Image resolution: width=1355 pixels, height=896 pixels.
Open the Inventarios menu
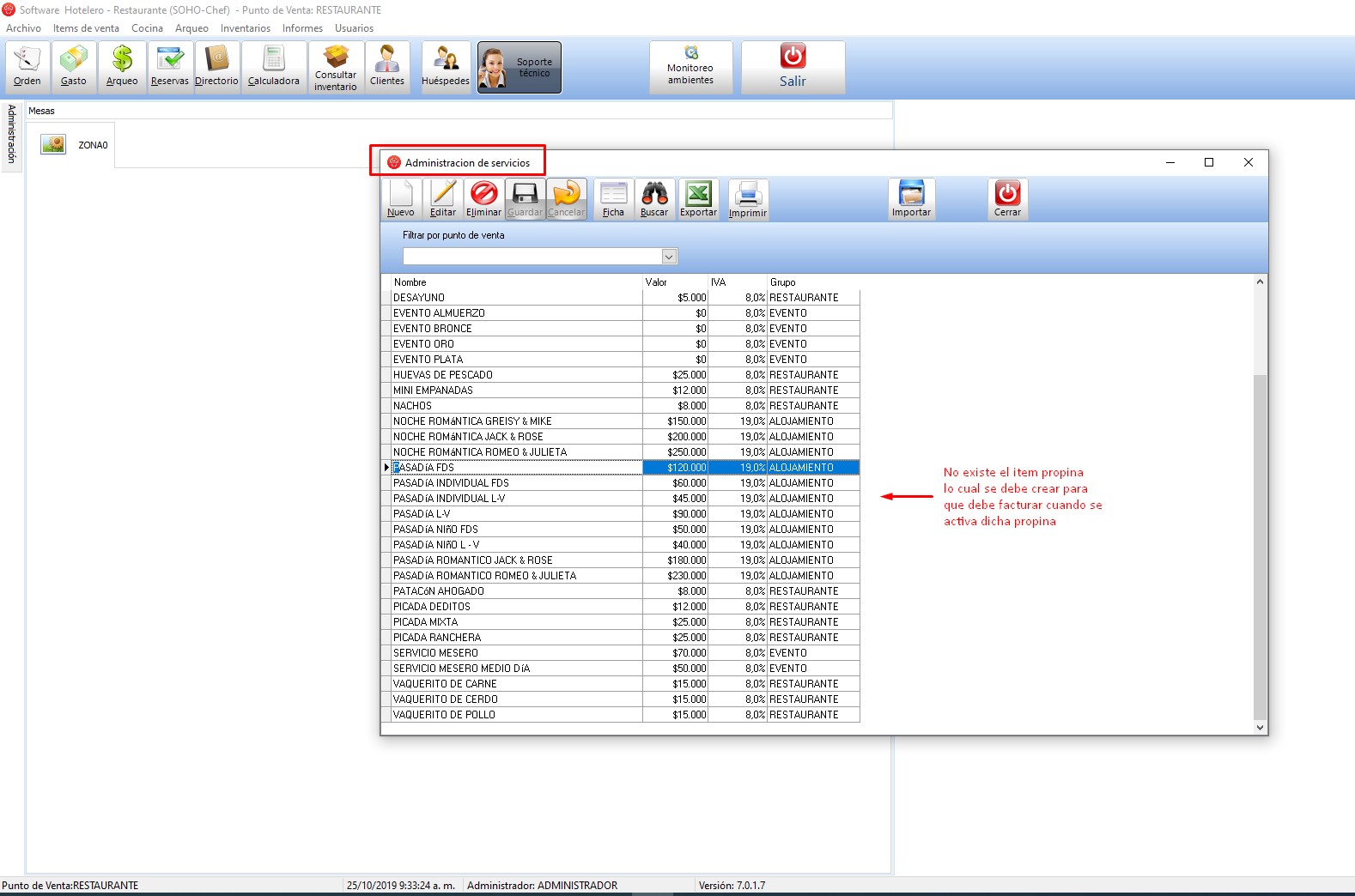245,28
